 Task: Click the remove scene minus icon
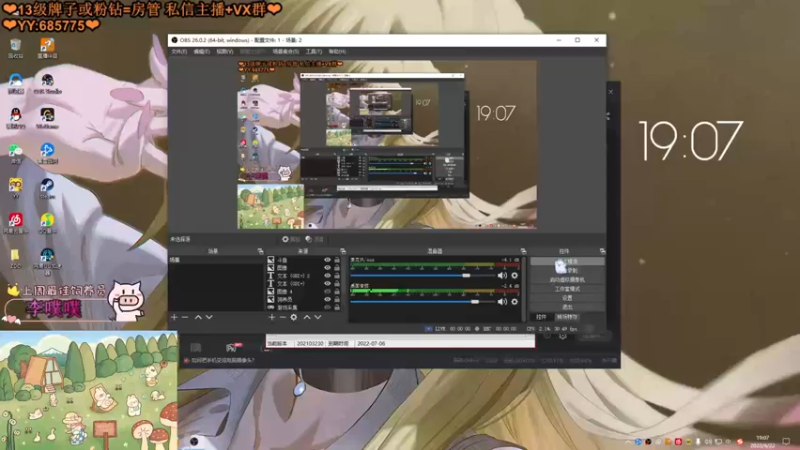(x=185, y=317)
